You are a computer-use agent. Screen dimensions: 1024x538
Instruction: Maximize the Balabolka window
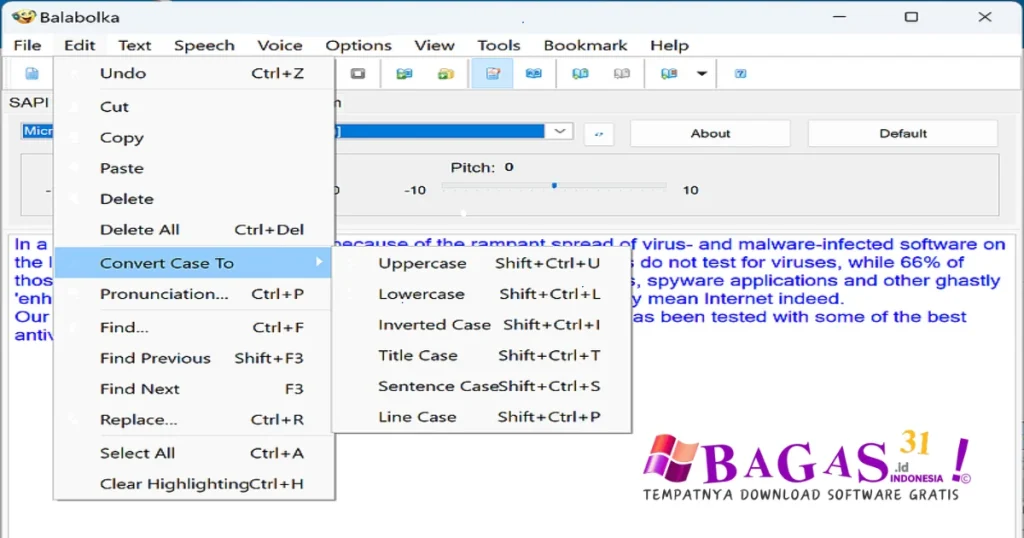pyautogui.click(x=911, y=17)
